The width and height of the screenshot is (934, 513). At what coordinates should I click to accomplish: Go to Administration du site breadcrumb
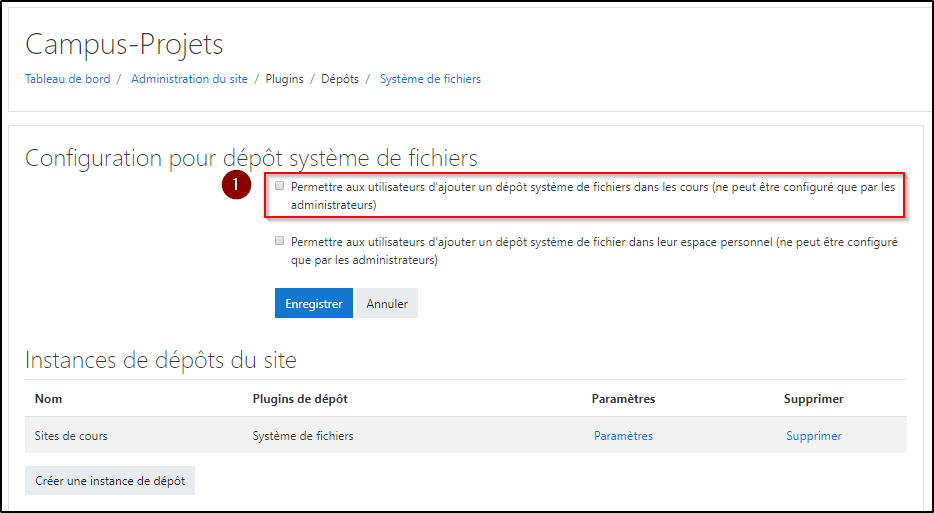189,79
